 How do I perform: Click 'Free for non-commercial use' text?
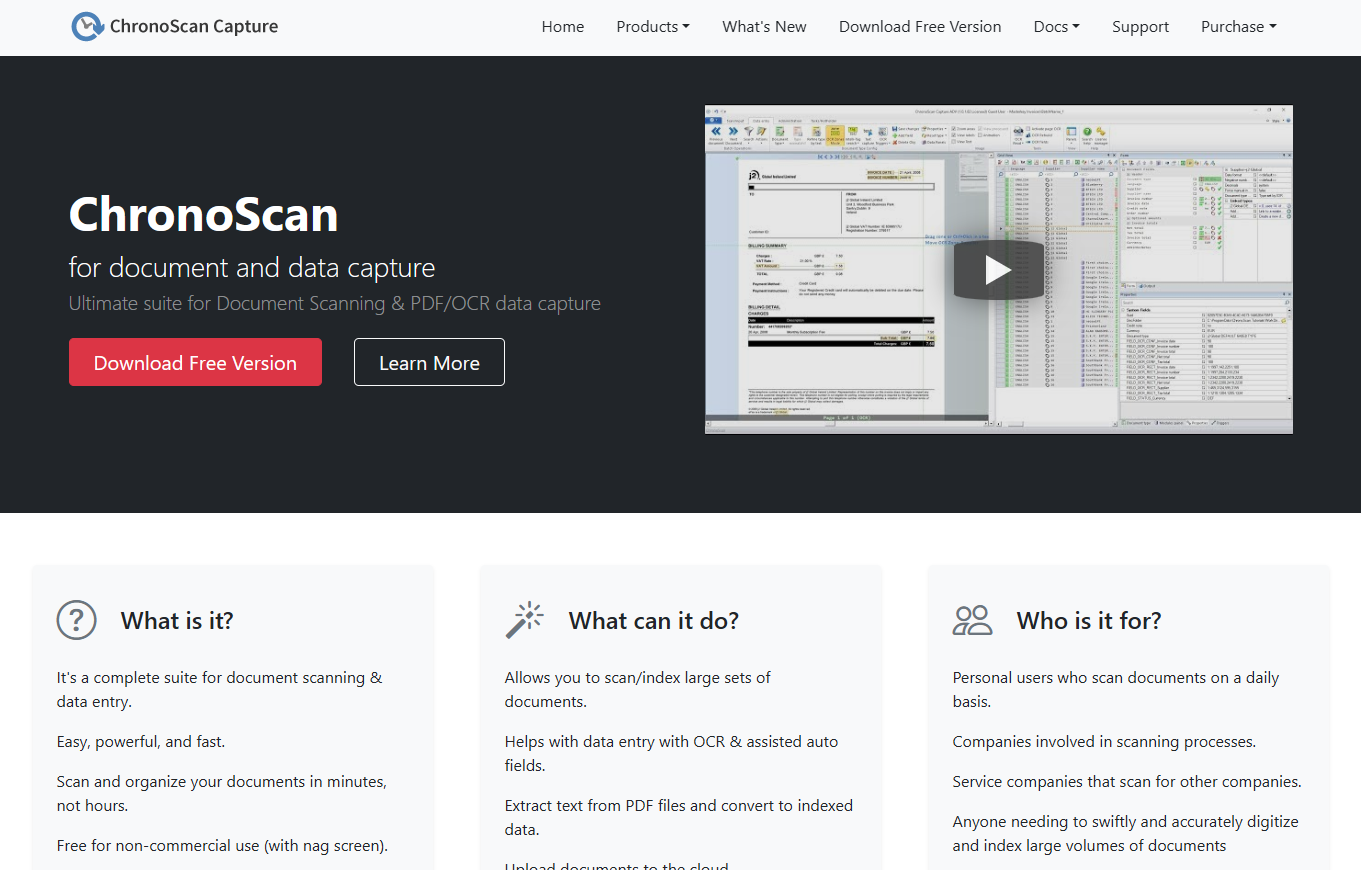pos(222,846)
